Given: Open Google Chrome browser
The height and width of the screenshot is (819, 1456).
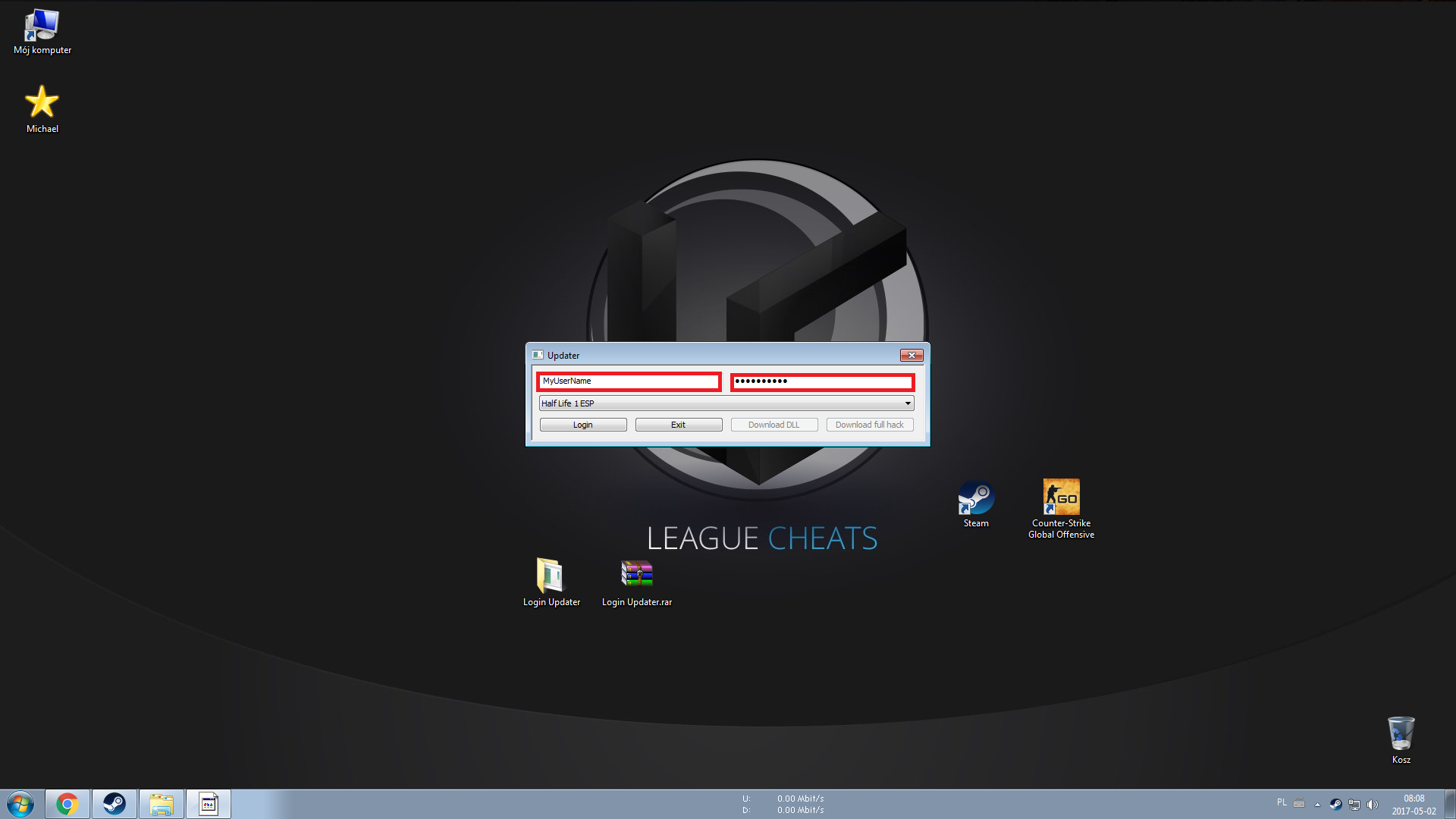Looking at the screenshot, I should point(65,803).
